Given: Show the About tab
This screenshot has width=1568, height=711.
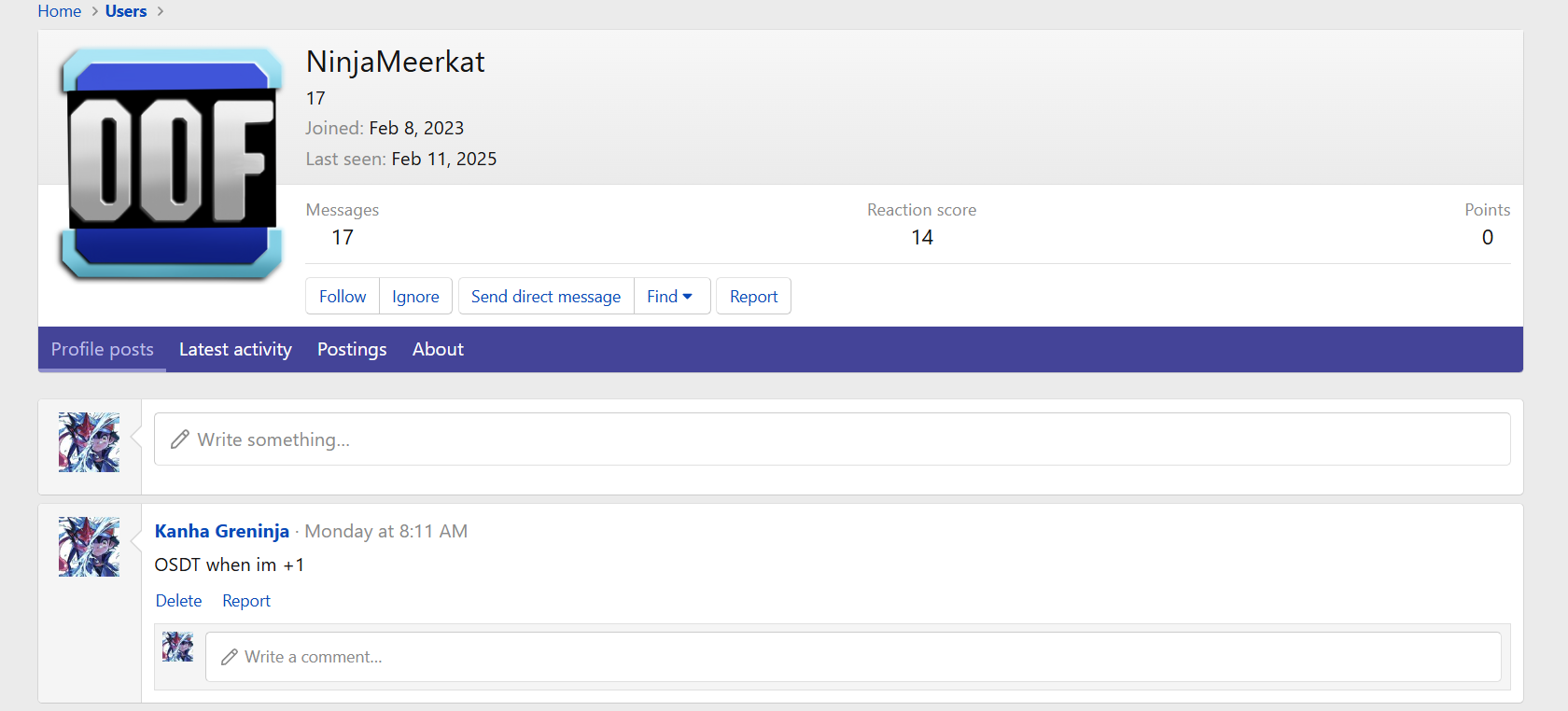Looking at the screenshot, I should click(x=438, y=349).
